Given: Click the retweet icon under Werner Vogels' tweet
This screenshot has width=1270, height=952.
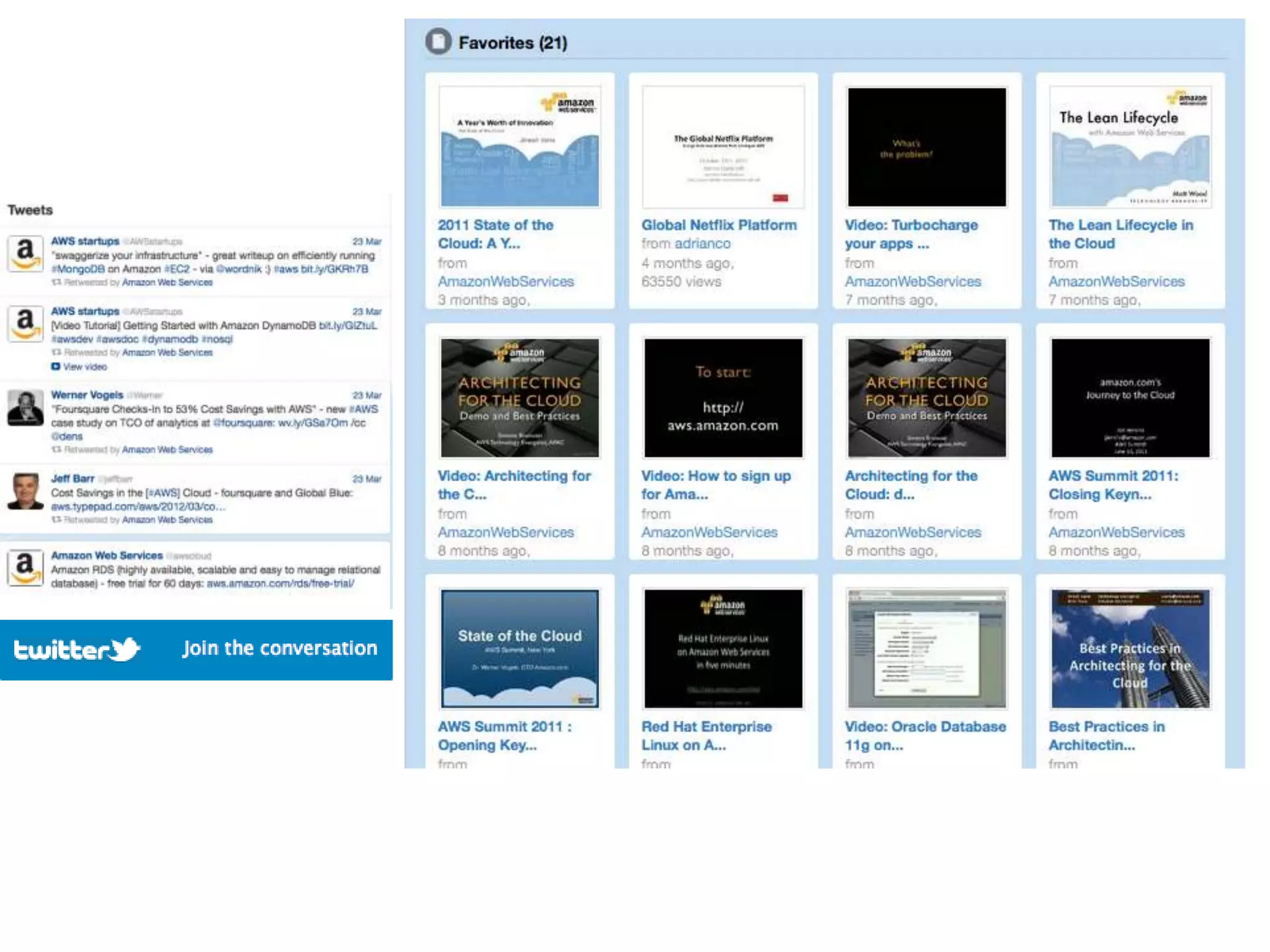Looking at the screenshot, I should [56, 449].
